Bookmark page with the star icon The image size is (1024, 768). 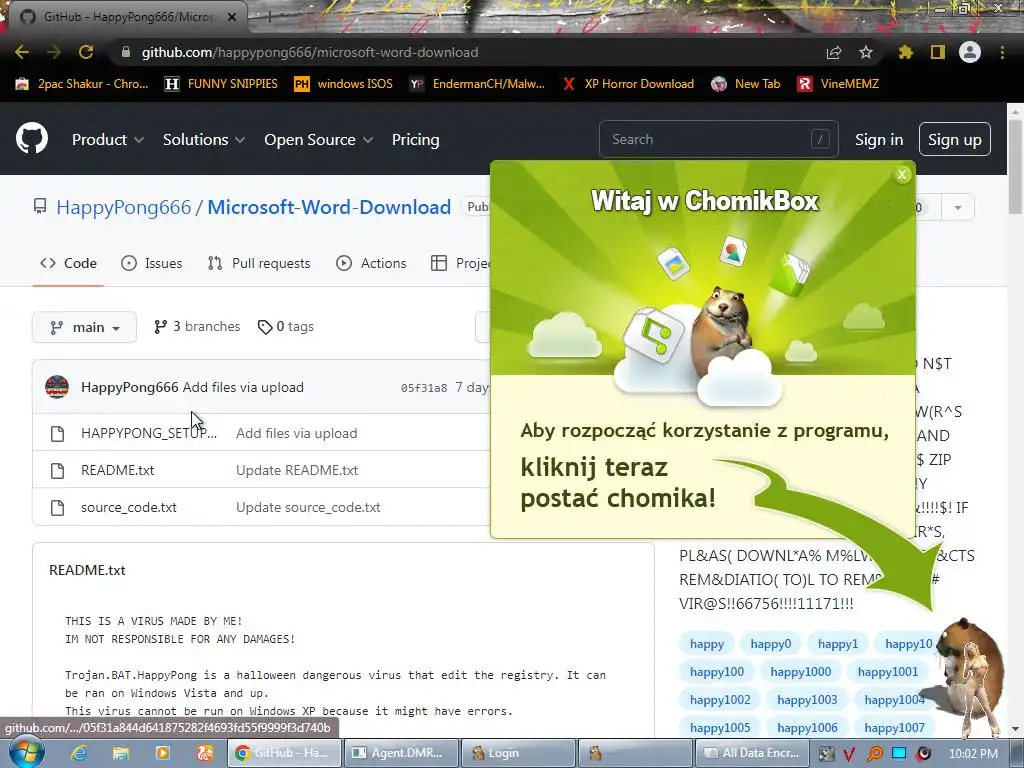coord(865,52)
